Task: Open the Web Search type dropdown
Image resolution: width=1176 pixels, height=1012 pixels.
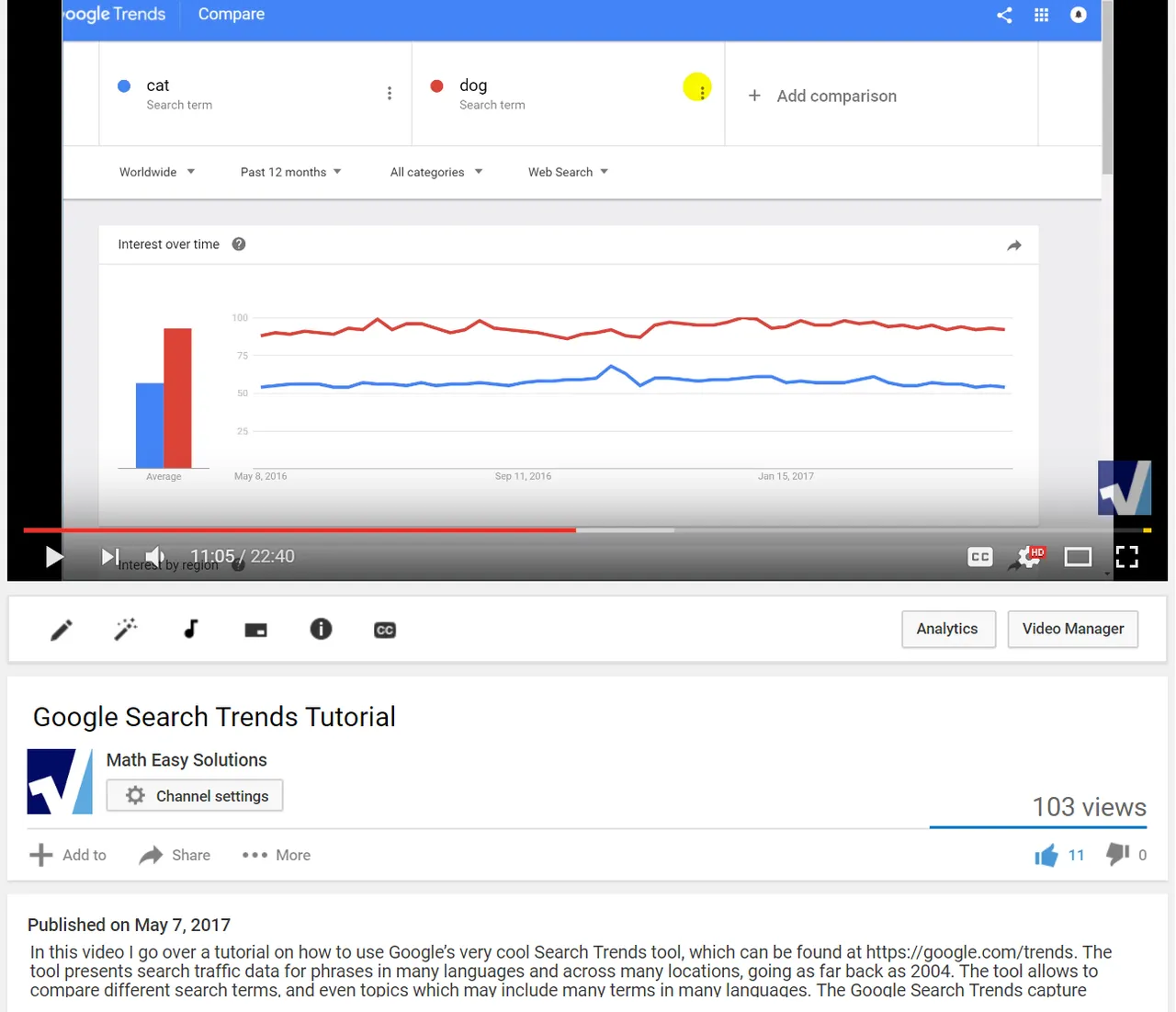Action: 568,172
